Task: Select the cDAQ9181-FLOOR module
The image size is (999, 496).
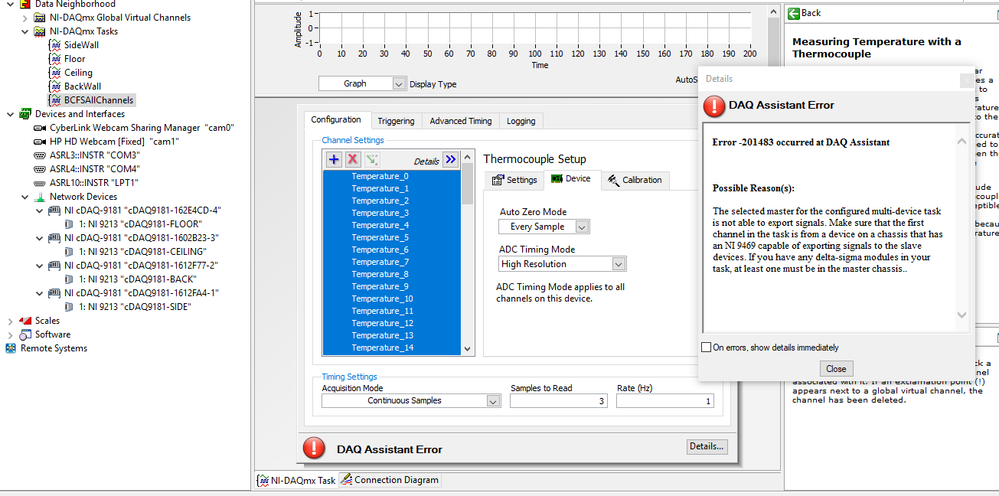Action: tap(140, 224)
